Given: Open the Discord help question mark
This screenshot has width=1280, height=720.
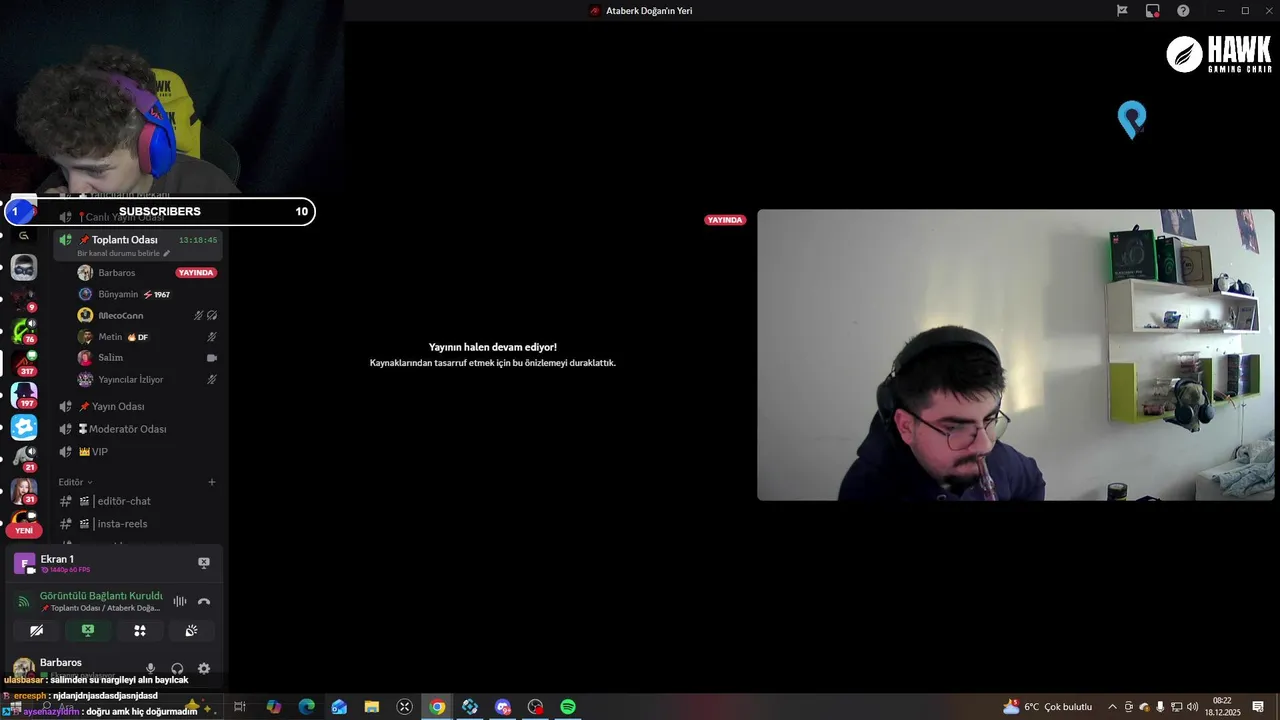Looking at the screenshot, I should click(1183, 11).
